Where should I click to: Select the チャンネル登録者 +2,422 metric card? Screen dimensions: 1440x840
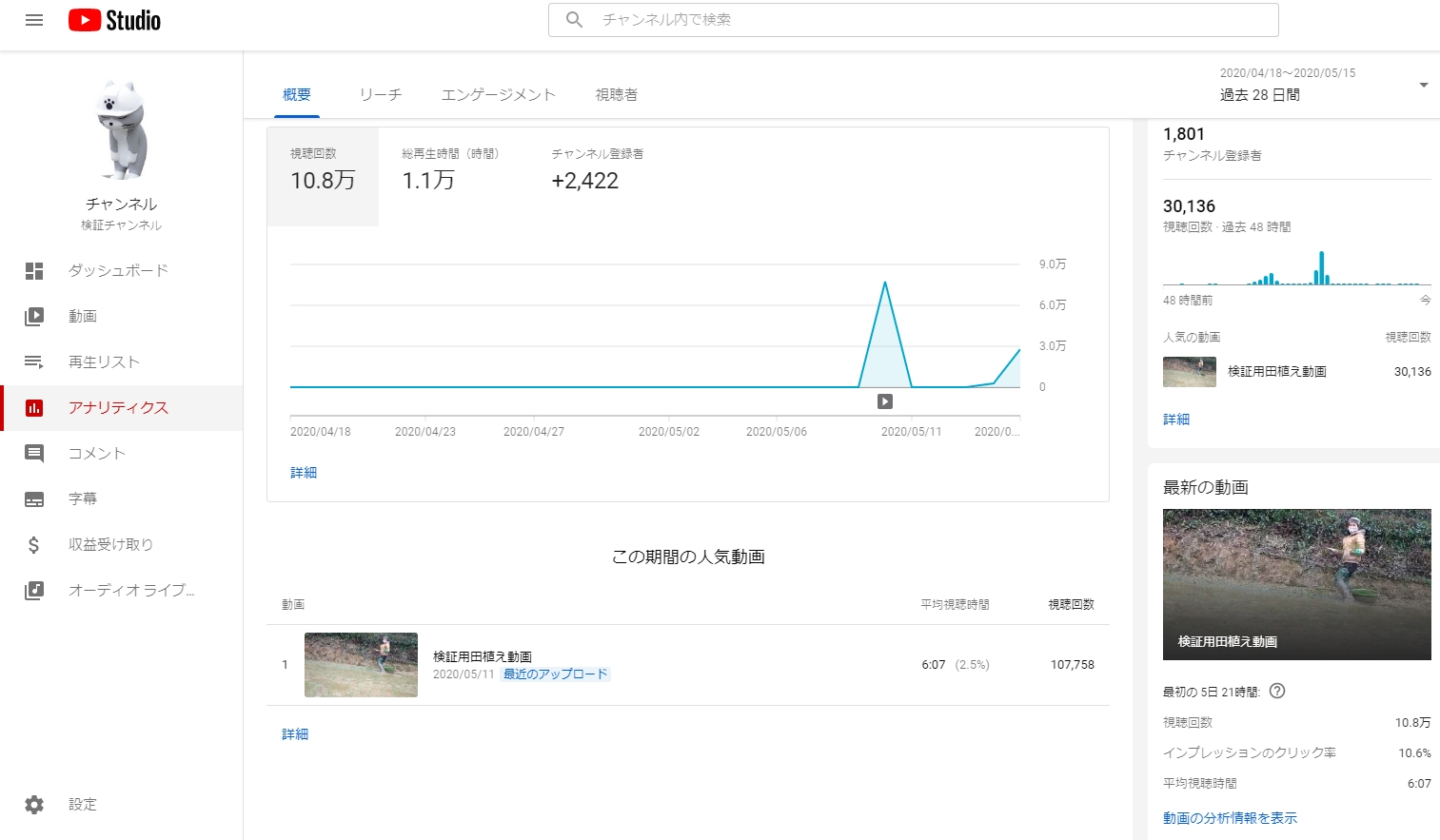tap(597, 169)
